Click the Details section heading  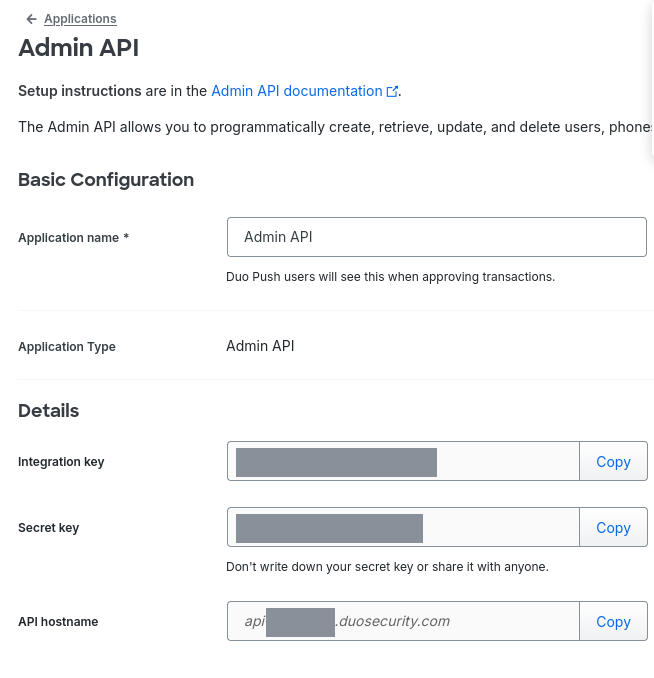coord(48,411)
